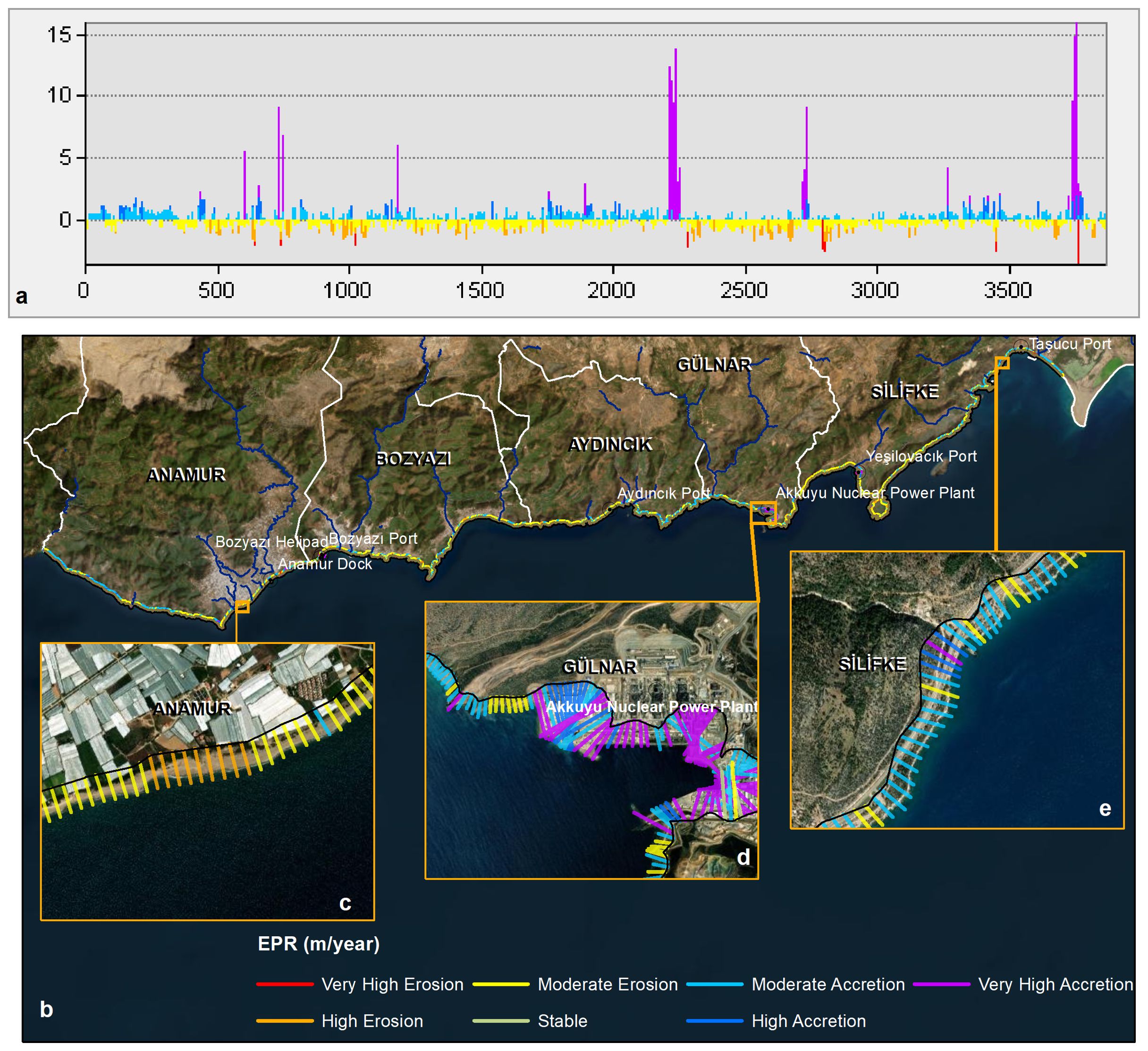Click the BOZYAZI district label
The height and width of the screenshot is (1051, 1148).
(414, 459)
